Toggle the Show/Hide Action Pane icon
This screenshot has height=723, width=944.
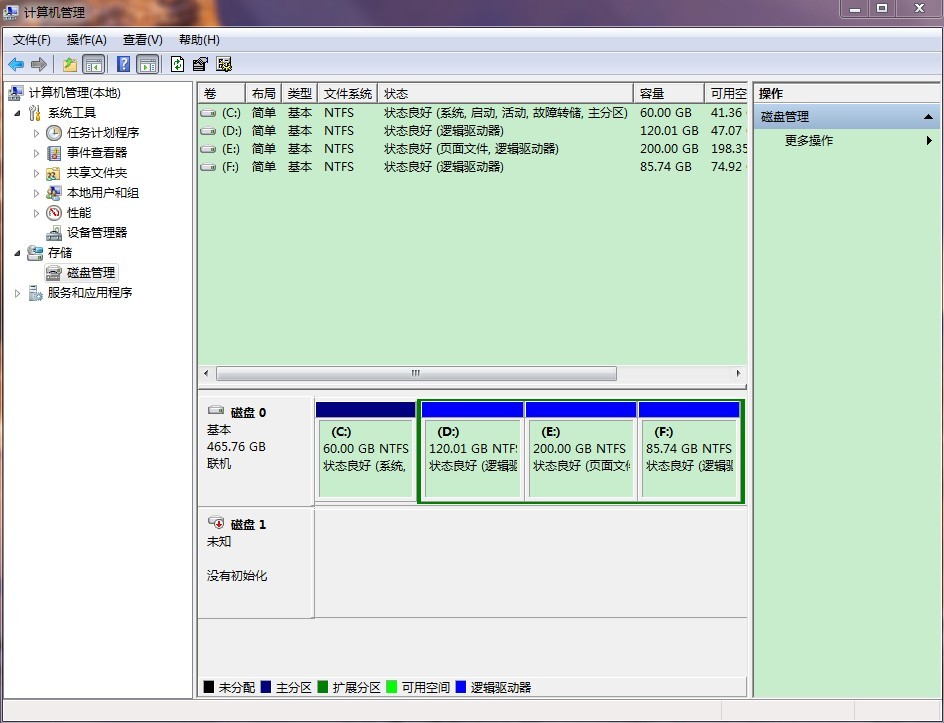pos(148,64)
